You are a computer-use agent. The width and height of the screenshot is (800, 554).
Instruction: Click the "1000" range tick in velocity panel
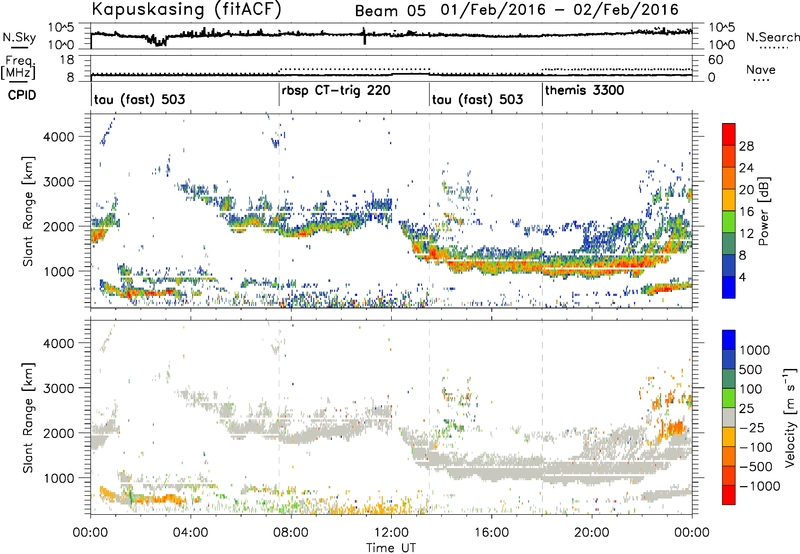point(58,478)
